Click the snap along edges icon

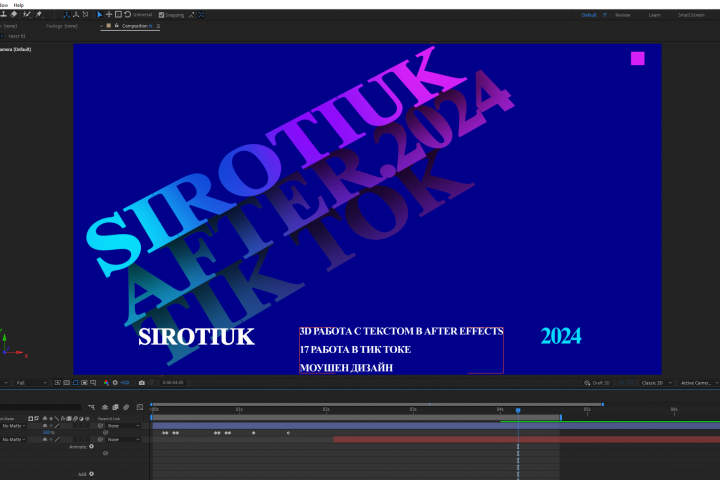point(191,15)
